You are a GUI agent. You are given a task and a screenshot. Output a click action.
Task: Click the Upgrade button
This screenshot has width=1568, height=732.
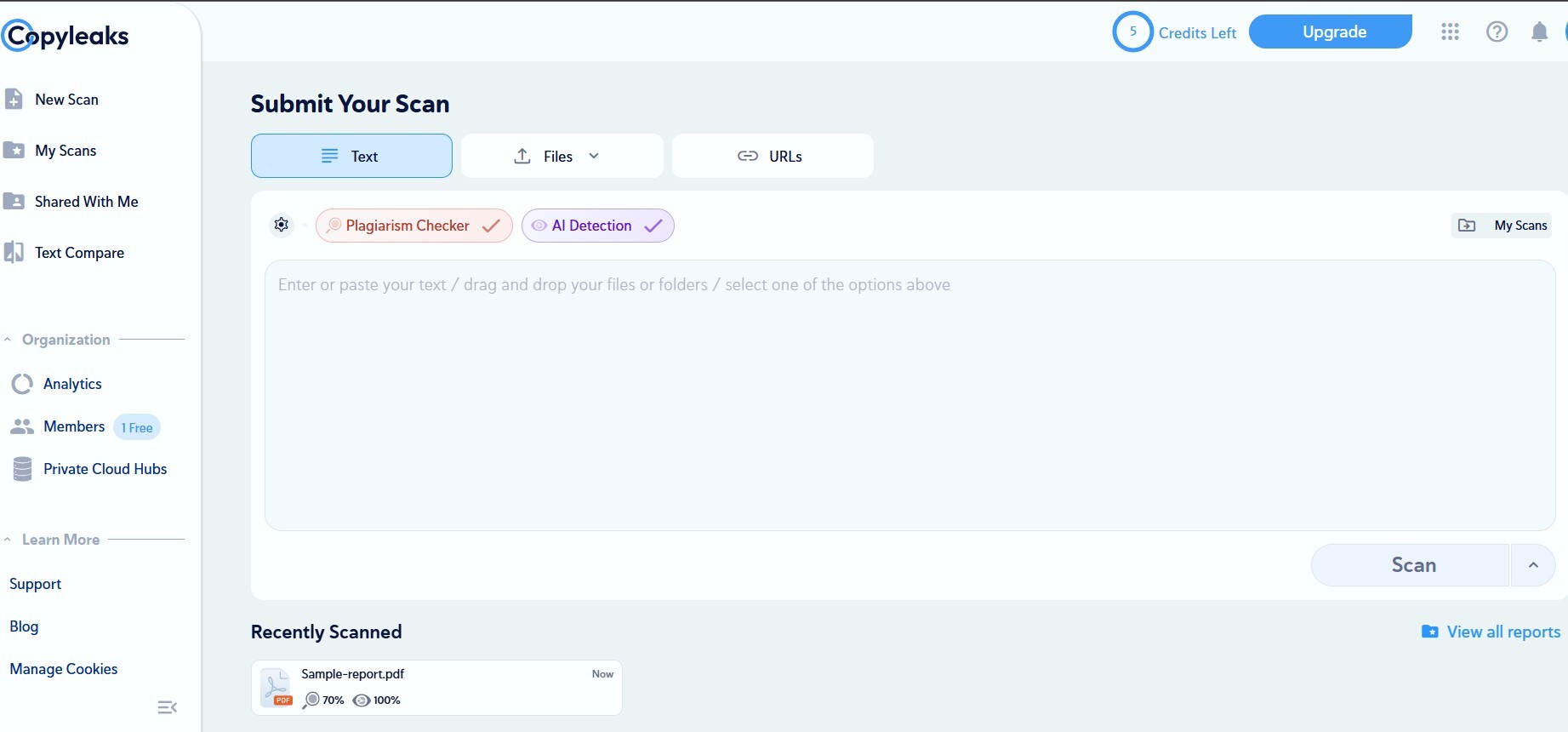[1331, 31]
